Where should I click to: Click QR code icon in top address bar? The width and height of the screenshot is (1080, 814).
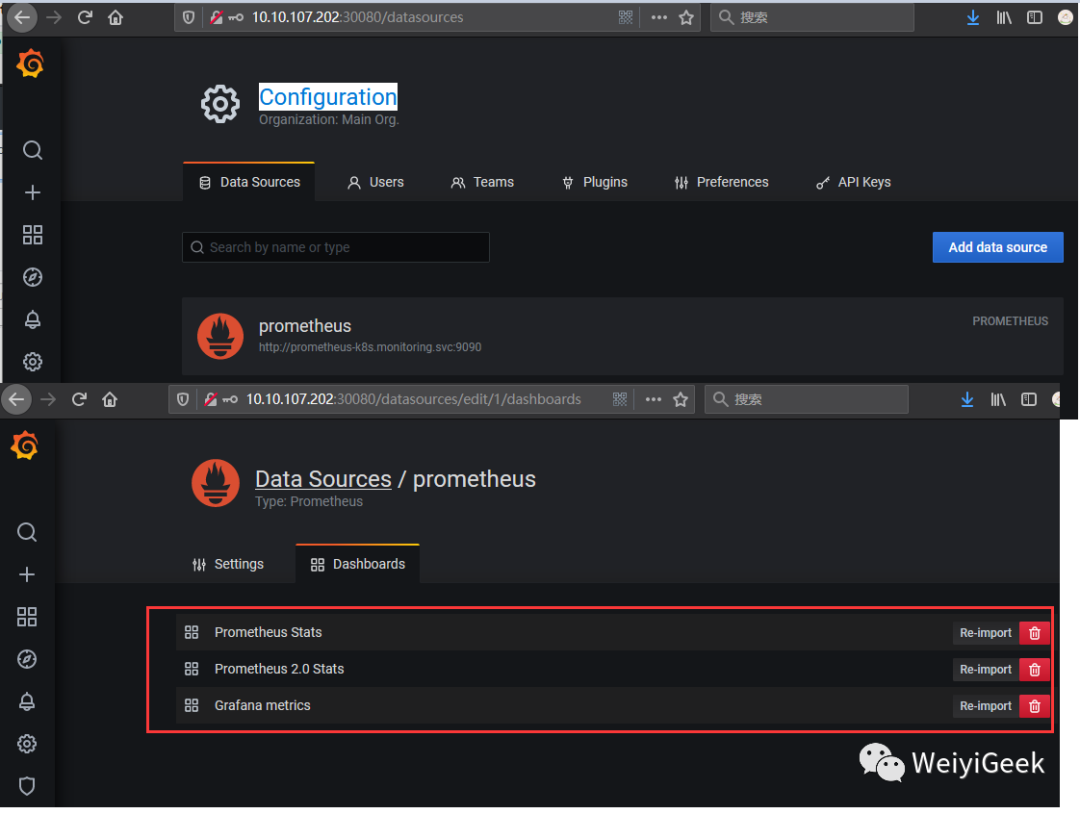[x=625, y=17]
